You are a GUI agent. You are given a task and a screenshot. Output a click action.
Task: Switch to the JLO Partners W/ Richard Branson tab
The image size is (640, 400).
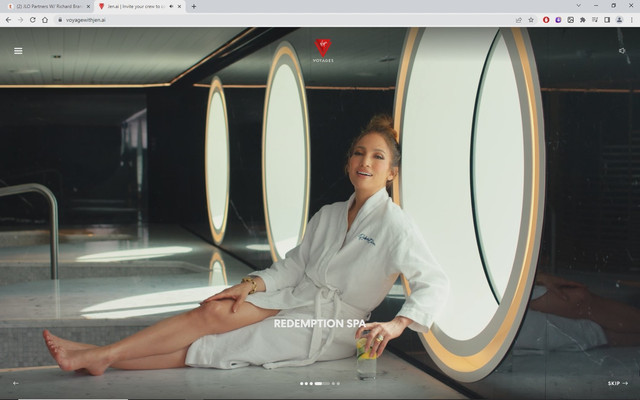(49, 7)
